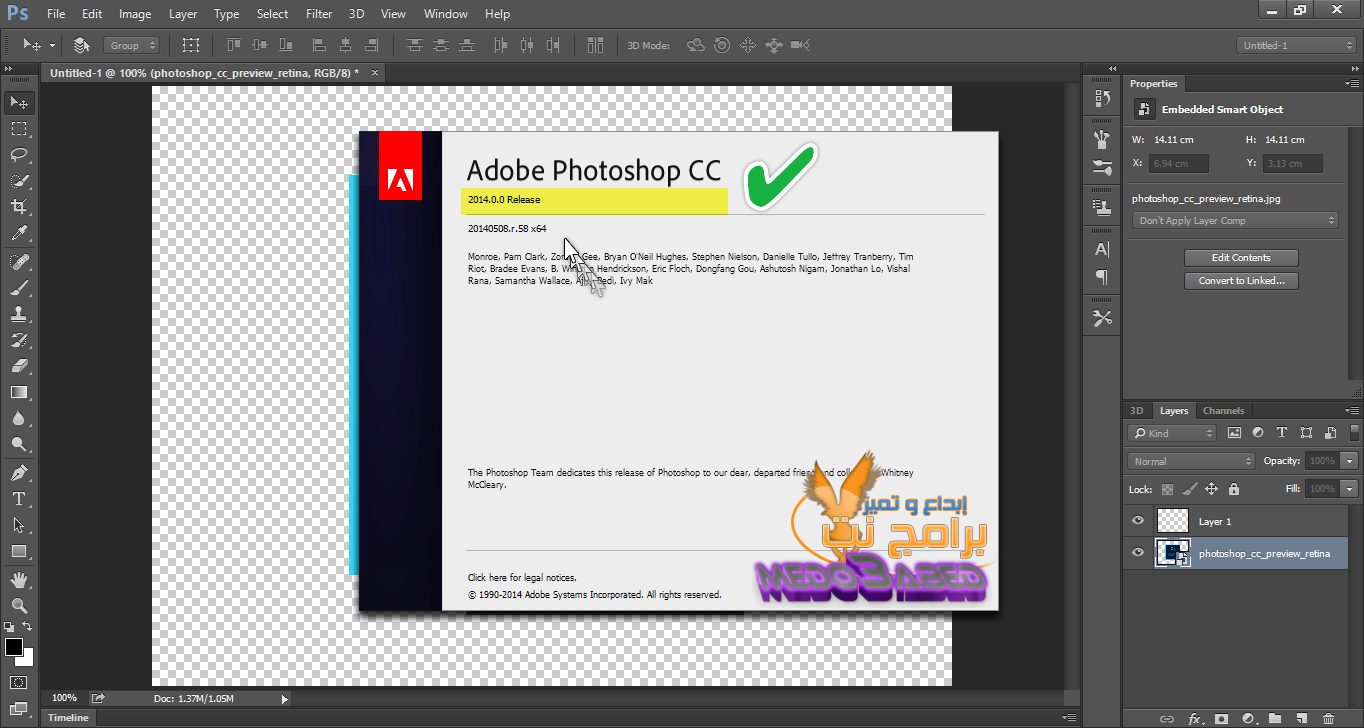Open the Layers panel flyout menu

coord(1352,411)
